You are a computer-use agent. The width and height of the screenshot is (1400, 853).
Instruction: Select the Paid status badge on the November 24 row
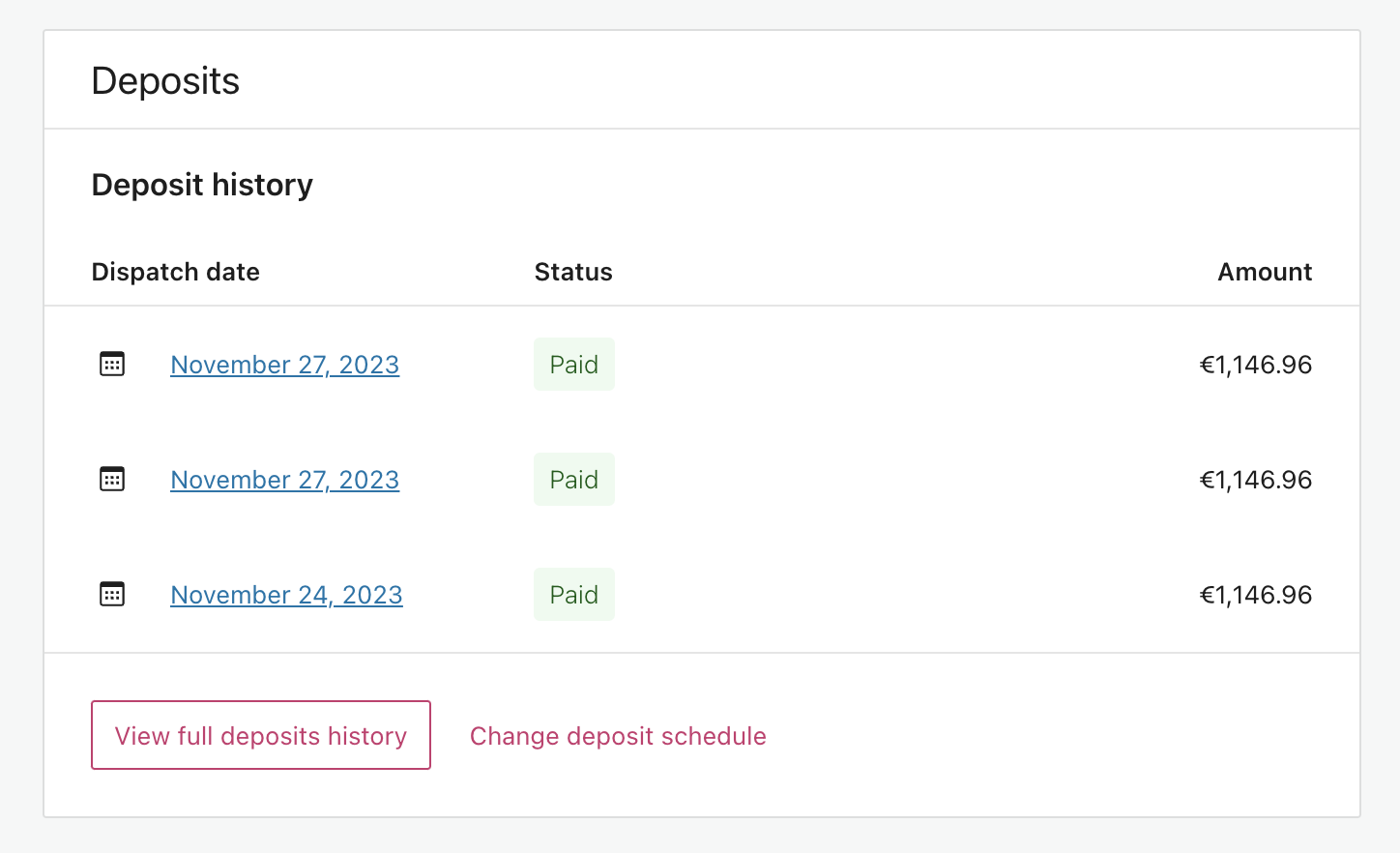click(x=573, y=594)
